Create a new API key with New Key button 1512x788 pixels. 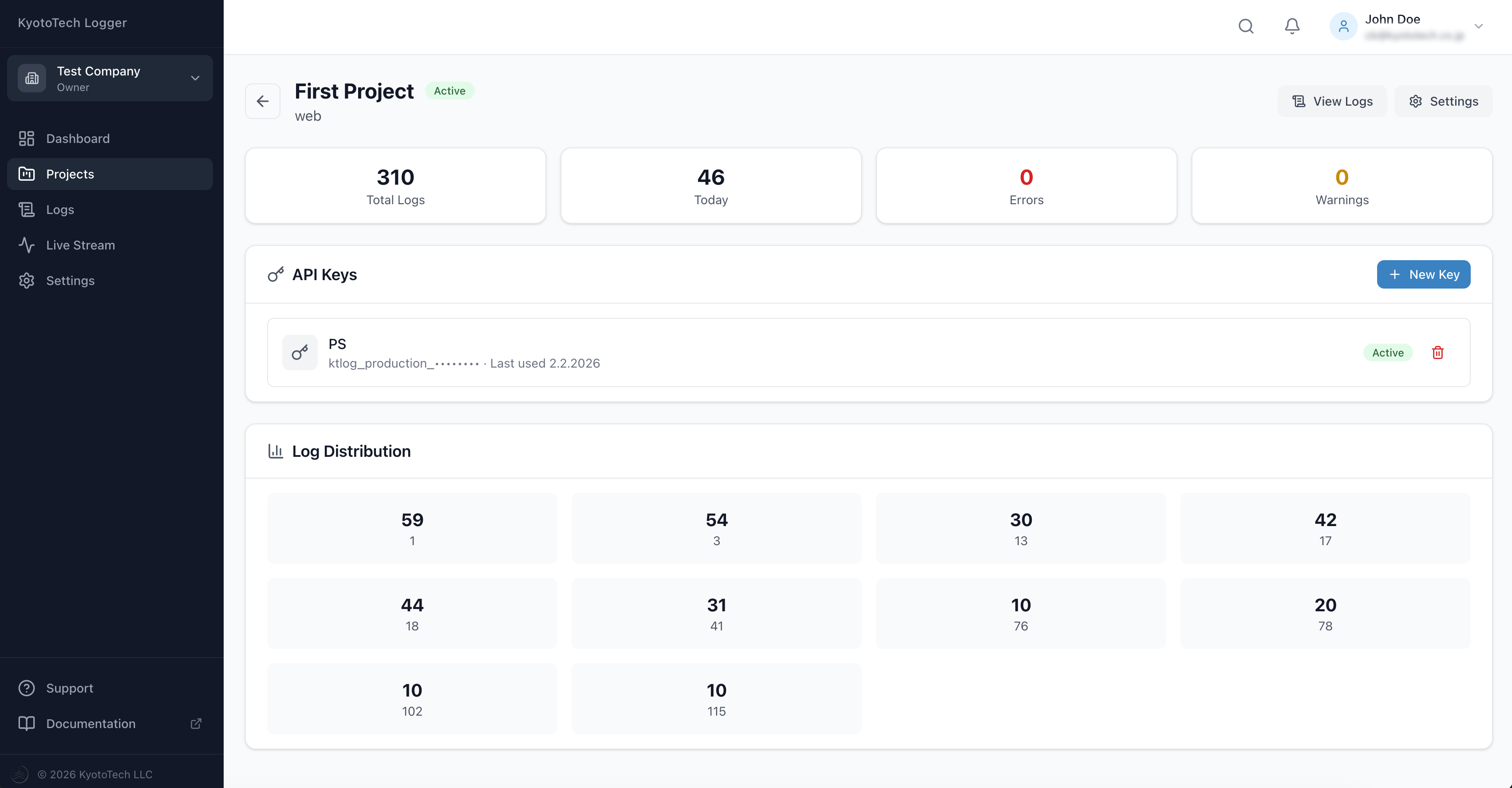(x=1423, y=274)
